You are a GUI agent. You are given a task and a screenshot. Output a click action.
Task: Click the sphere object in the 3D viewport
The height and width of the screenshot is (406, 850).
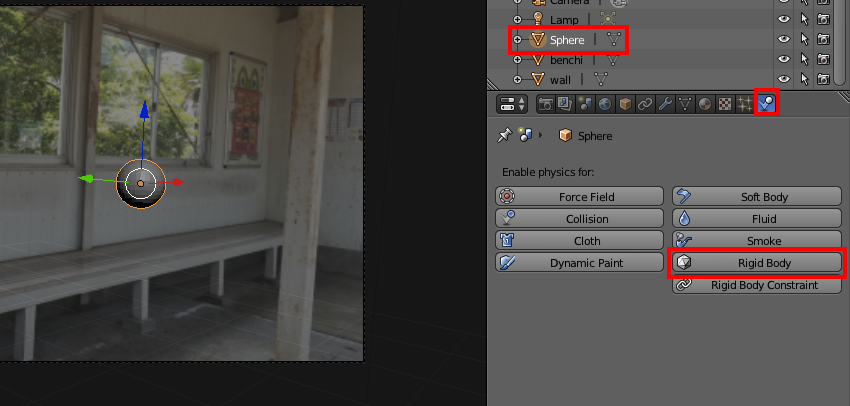click(x=141, y=184)
